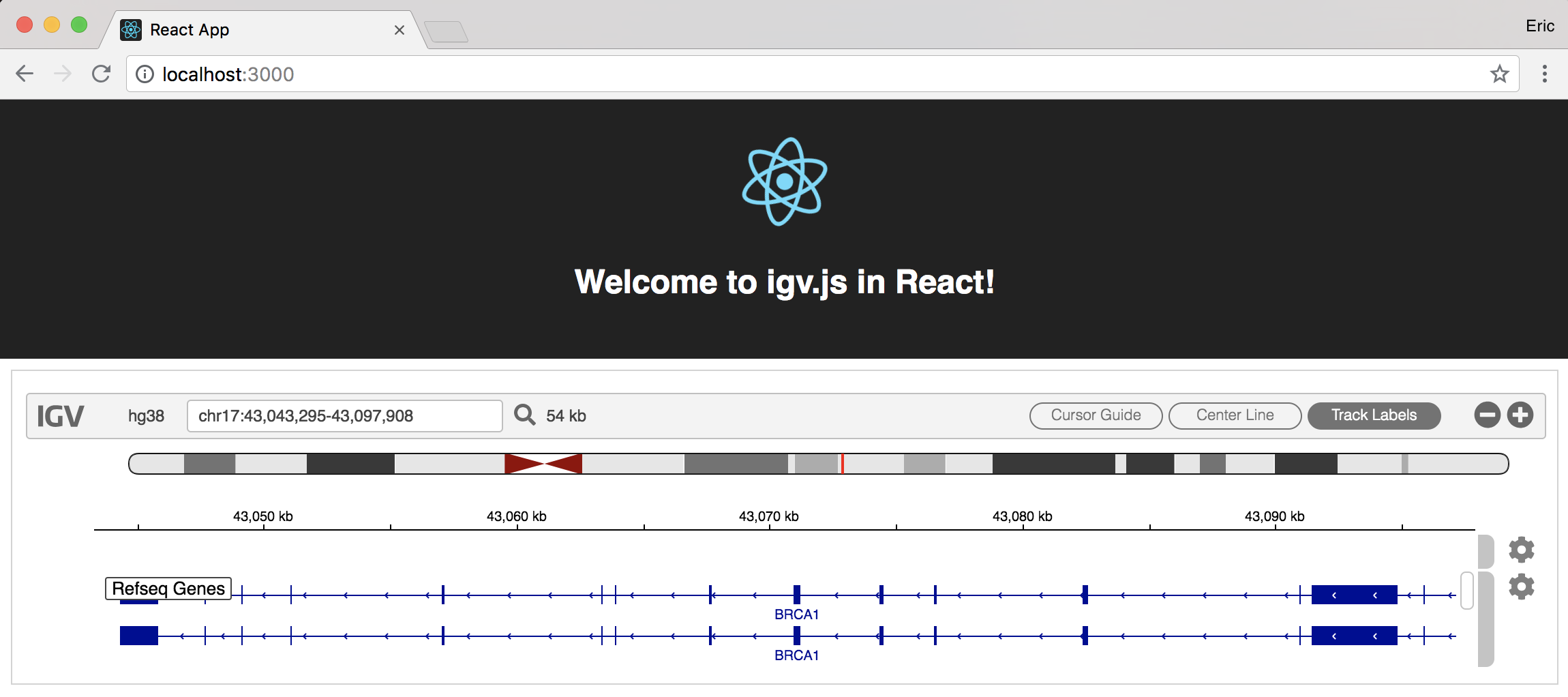Zoom in with the plus button
This screenshot has width=1568, height=697.
(x=1520, y=415)
